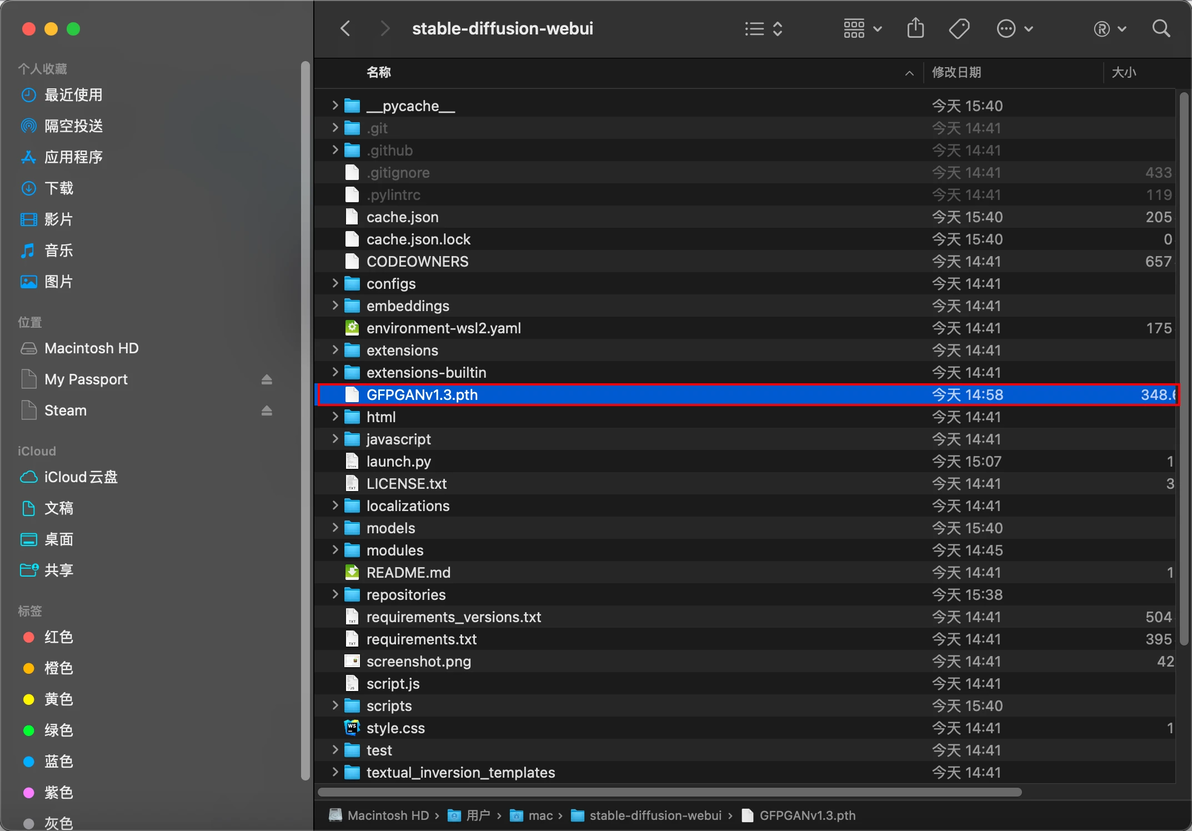The height and width of the screenshot is (831, 1192).
Task: Expand the embeddings folder
Action: point(335,306)
